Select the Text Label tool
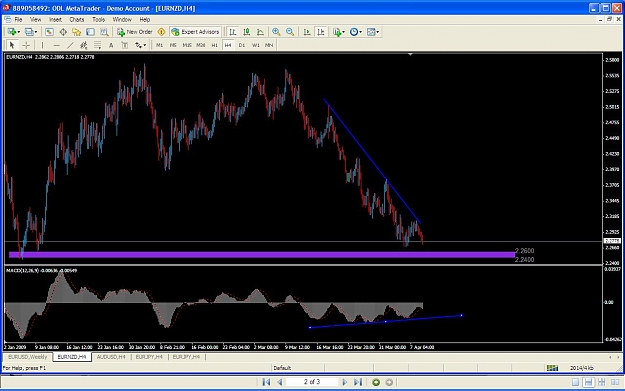 (125, 45)
